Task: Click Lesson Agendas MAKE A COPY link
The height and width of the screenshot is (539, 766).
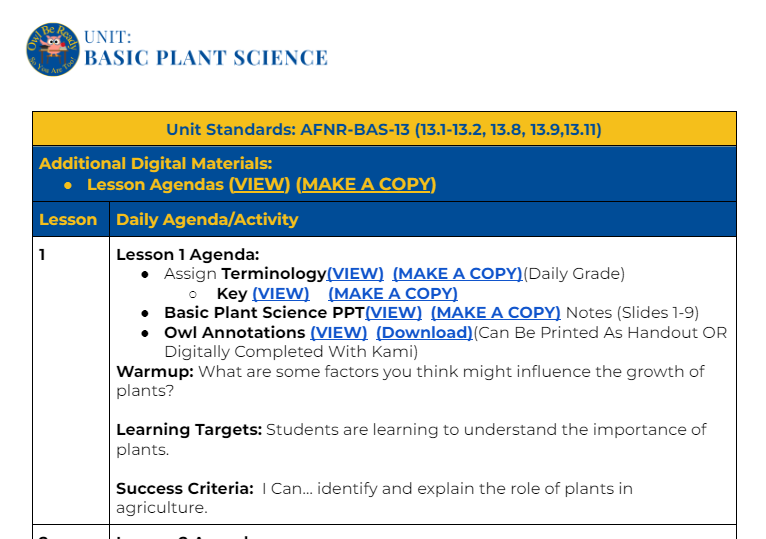Action: pyautogui.click(x=366, y=185)
